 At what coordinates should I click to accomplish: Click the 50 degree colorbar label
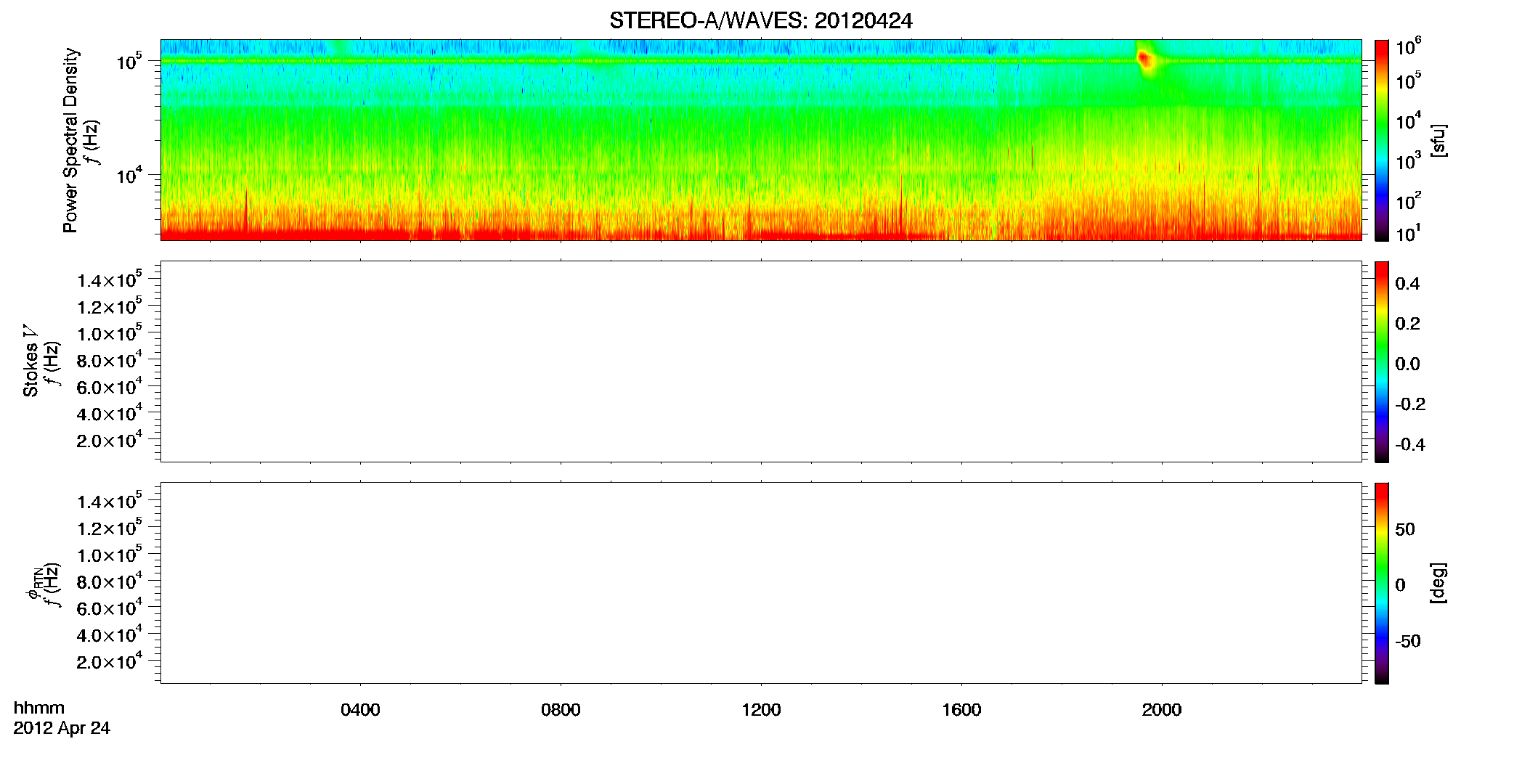1405,529
